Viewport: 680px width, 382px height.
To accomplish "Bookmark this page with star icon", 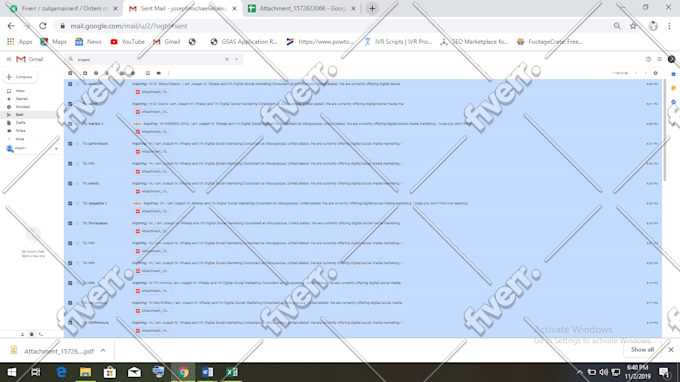I will pyautogui.click(x=633, y=26).
